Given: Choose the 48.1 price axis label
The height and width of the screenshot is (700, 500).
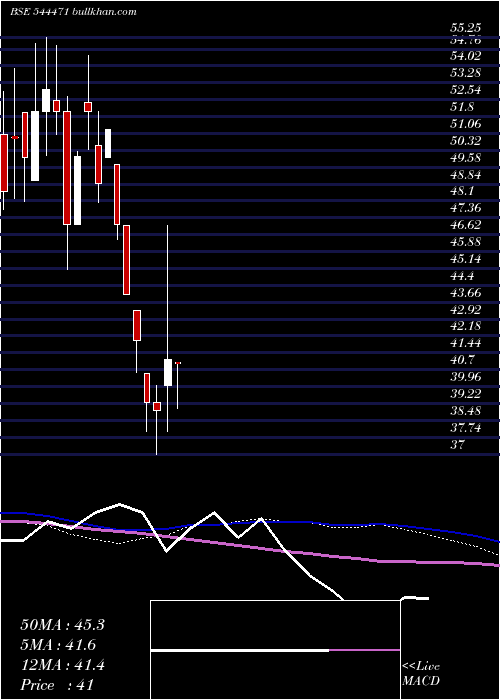Looking at the screenshot, I should click(462, 191).
